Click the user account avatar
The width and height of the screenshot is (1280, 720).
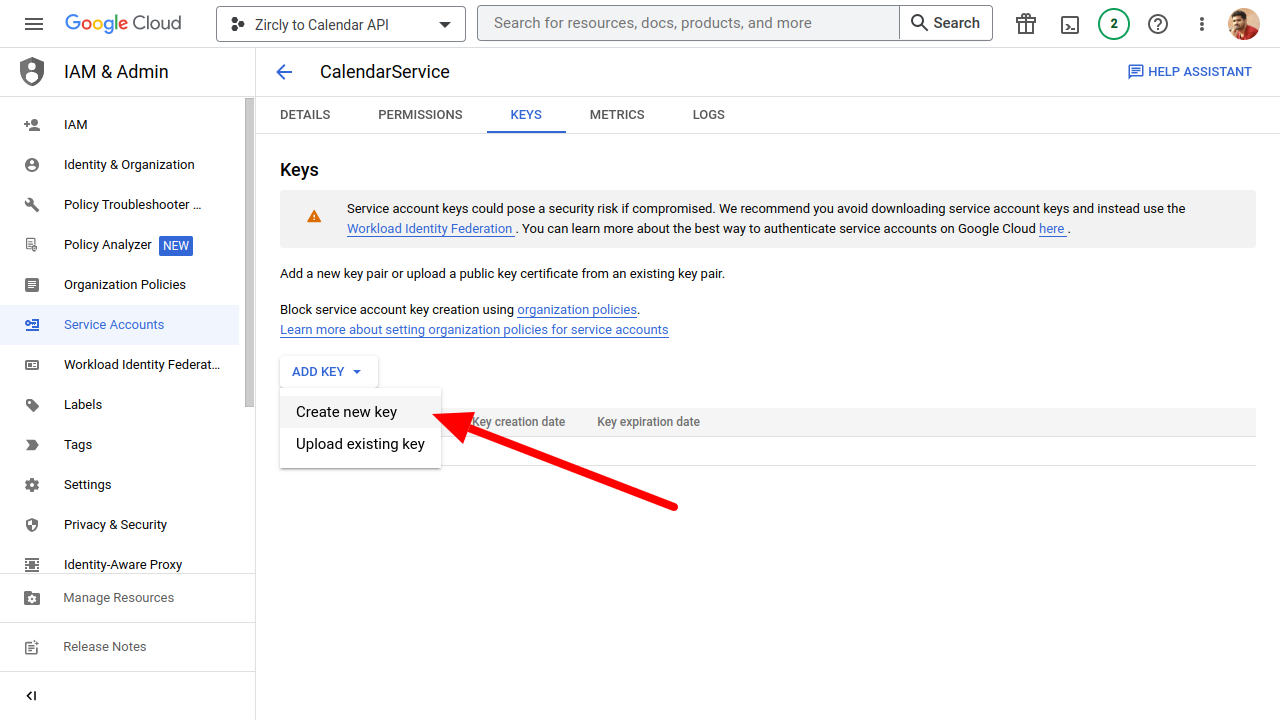point(1244,24)
